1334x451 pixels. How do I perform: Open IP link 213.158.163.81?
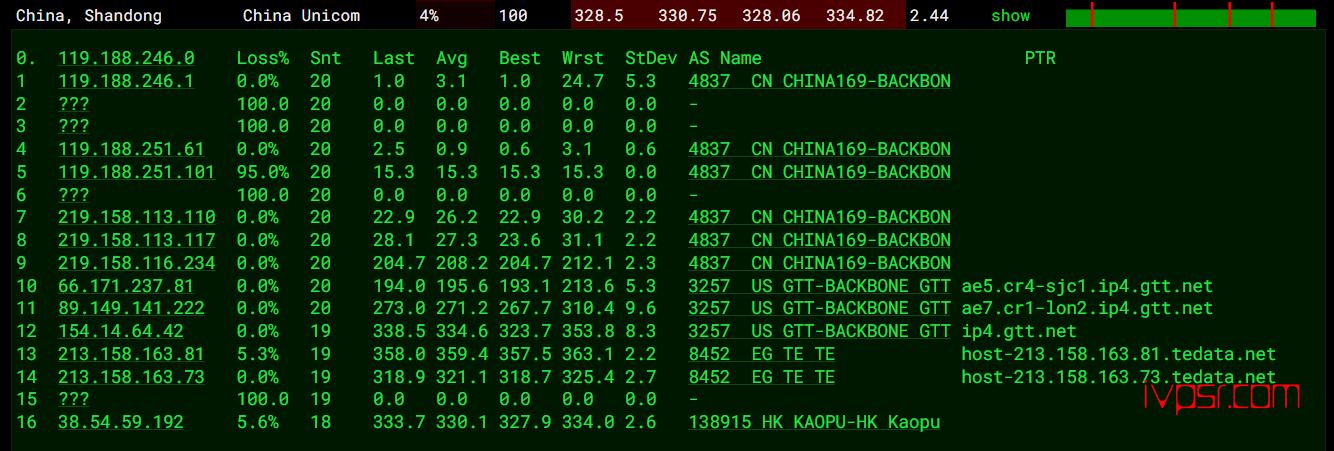tap(131, 354)
